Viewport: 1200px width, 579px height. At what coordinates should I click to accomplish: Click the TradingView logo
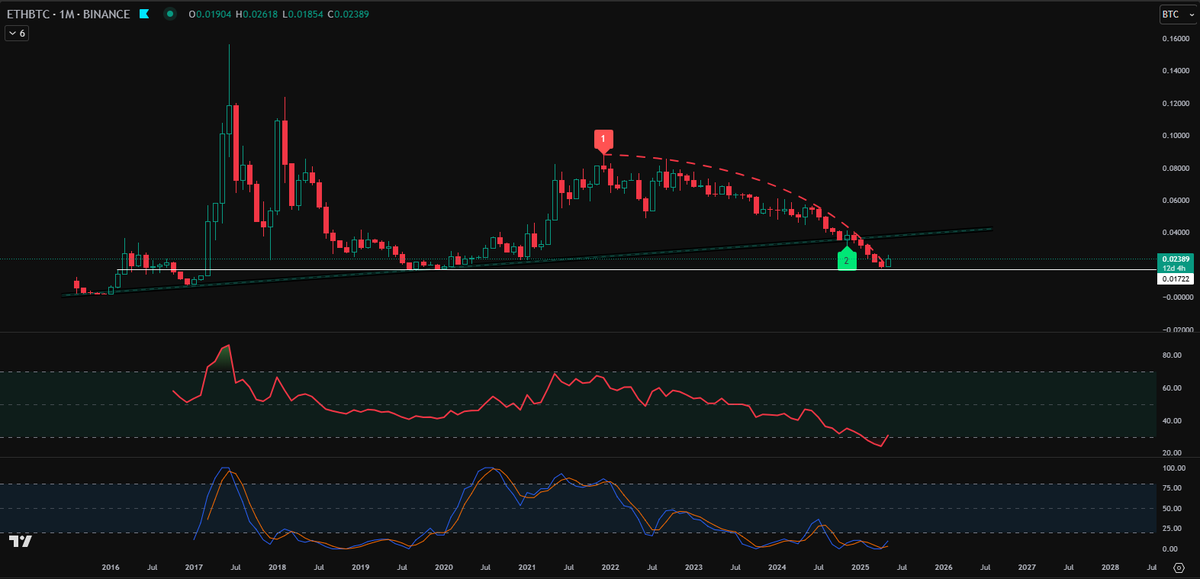click(x=19, y=542)
